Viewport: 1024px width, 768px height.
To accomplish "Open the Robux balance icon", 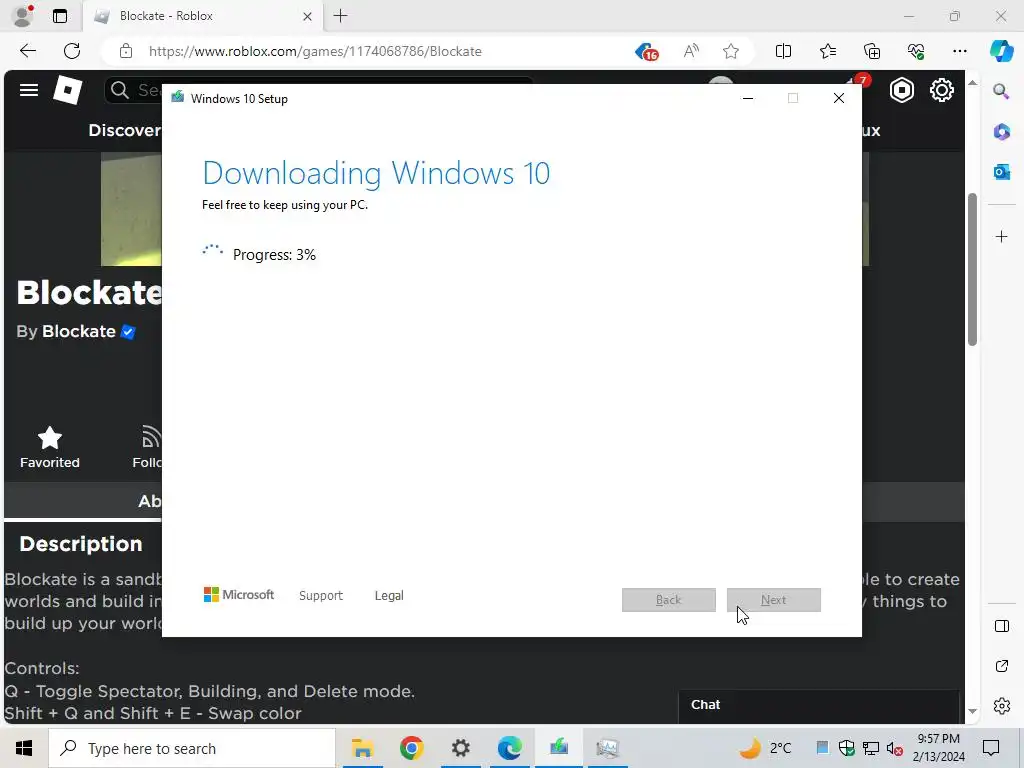I will [901, 90].
